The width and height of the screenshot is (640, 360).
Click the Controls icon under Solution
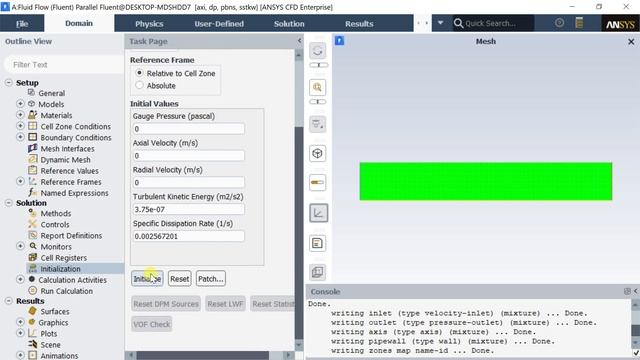click(x=33, y=224)
